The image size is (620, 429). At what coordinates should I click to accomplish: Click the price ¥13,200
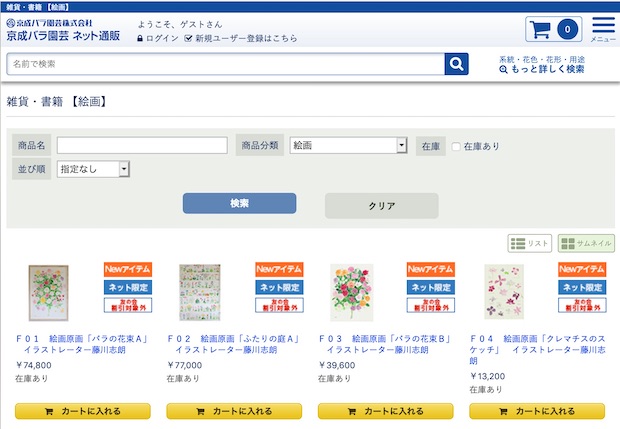[x=488, y=376]
